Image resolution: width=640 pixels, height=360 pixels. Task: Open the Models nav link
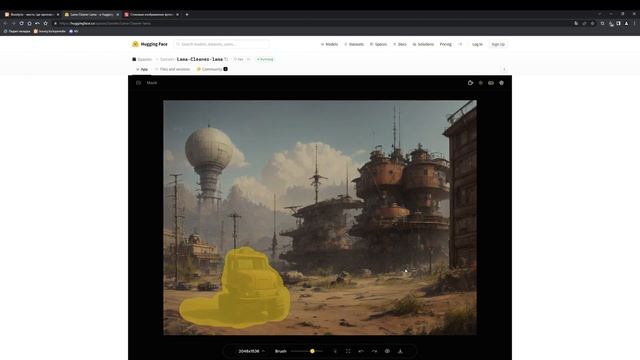pos(329,44)
